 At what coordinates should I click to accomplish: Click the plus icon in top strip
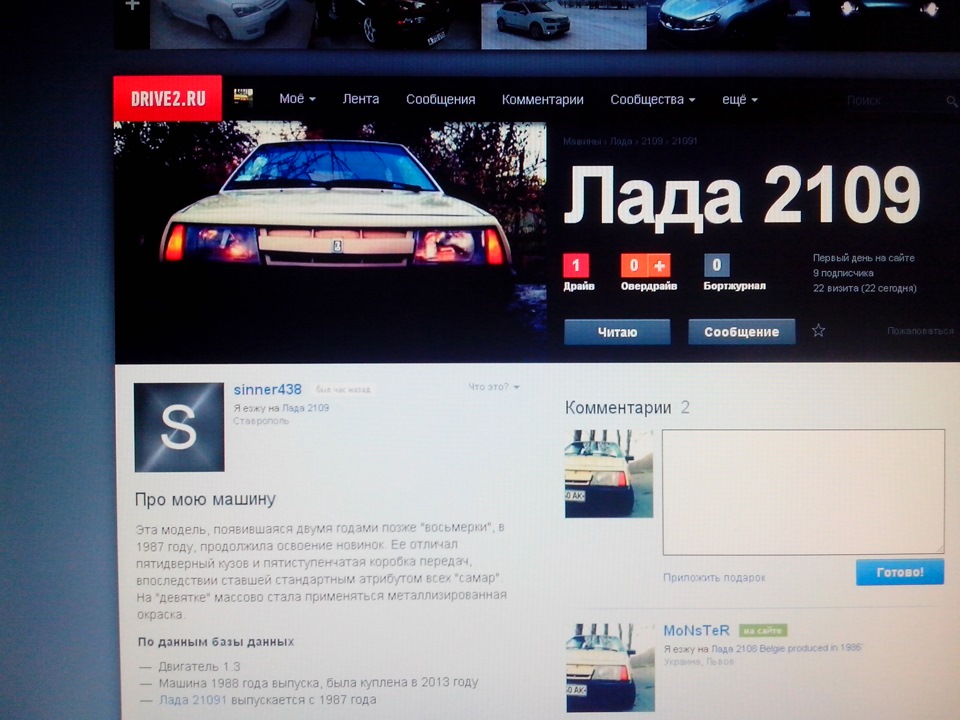[x=132, y=5]
